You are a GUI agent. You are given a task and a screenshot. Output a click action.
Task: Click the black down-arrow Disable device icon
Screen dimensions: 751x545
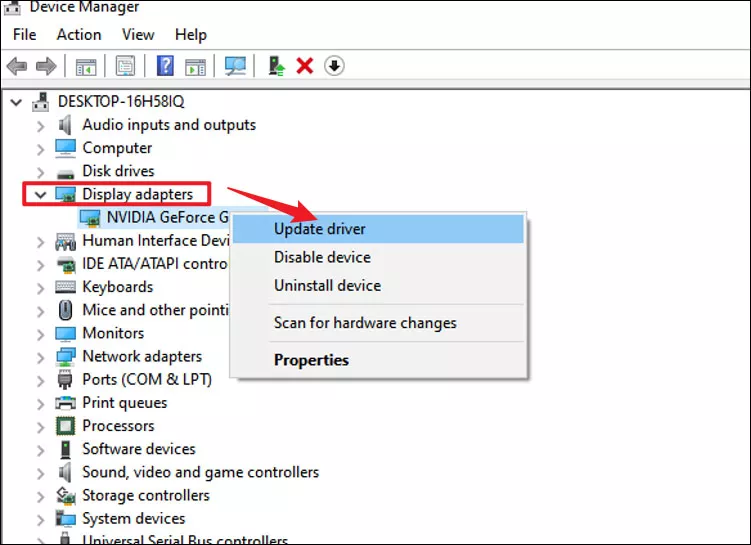tap(334, 66)
